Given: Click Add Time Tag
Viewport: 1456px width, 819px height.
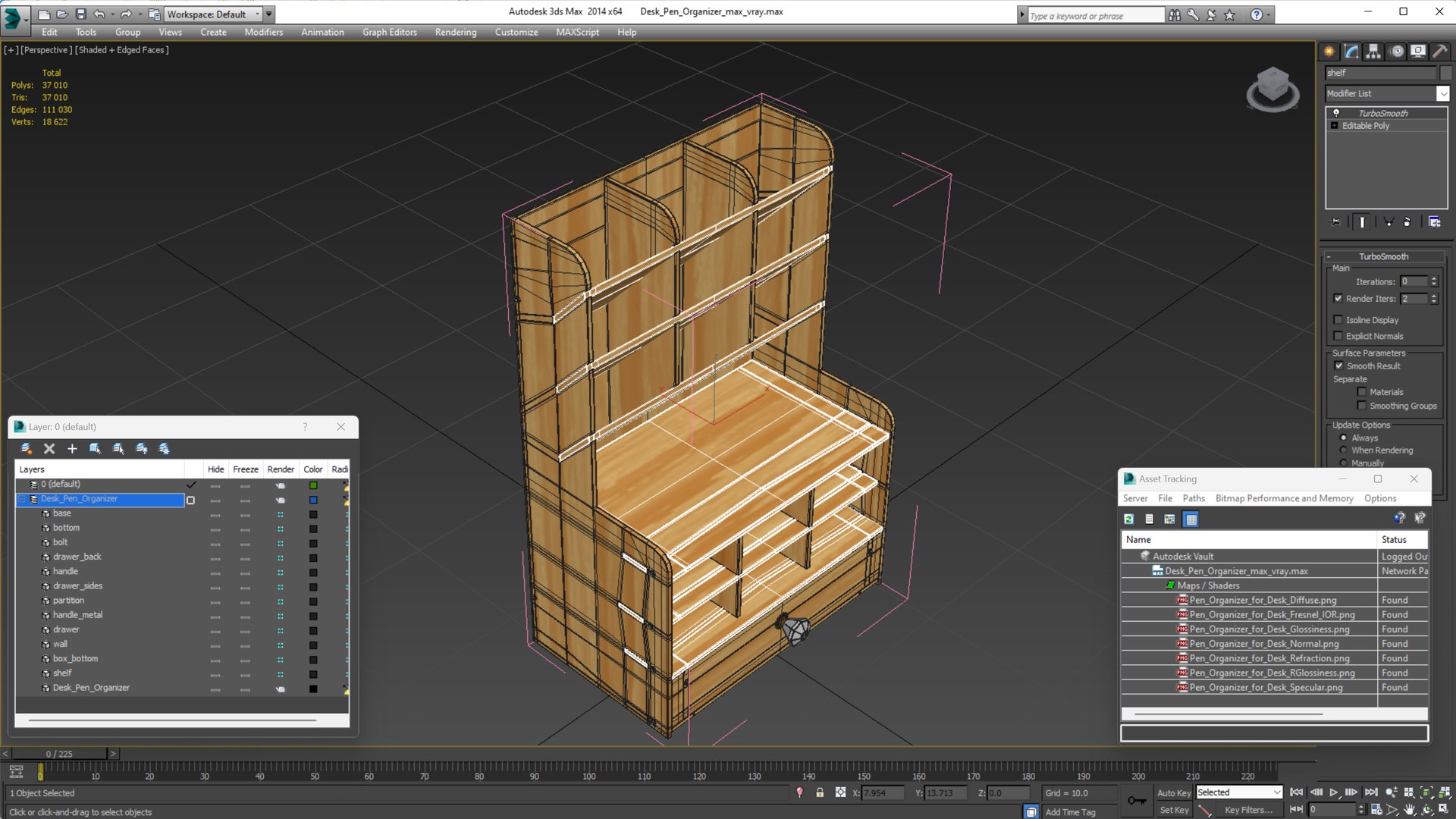Looking at the screenshot, I should pos(1070,812).
